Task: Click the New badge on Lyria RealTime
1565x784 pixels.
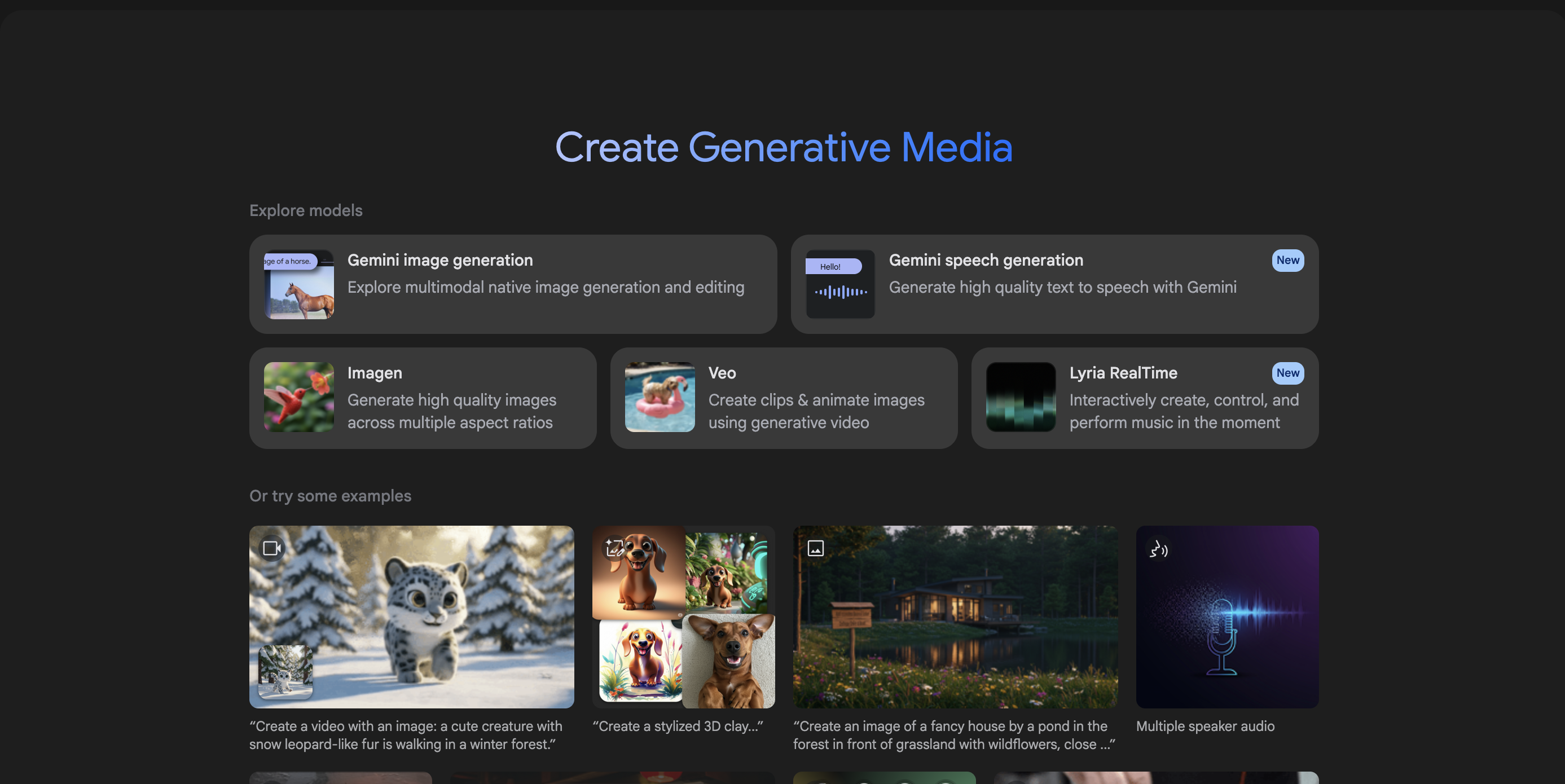Action: click(1287, 373)
